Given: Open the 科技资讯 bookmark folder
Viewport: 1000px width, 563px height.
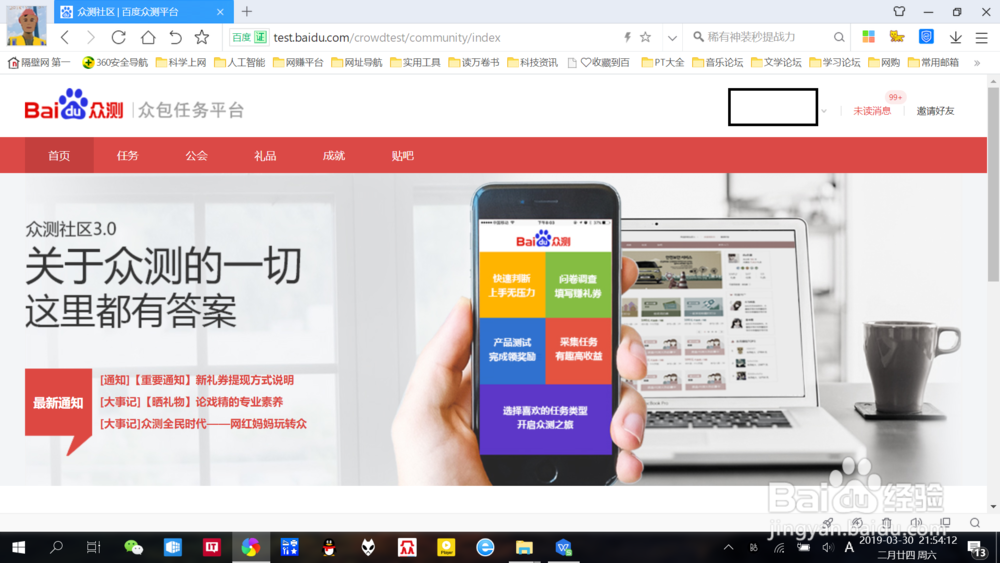Looking at the screenshot, I should point(533,62).
